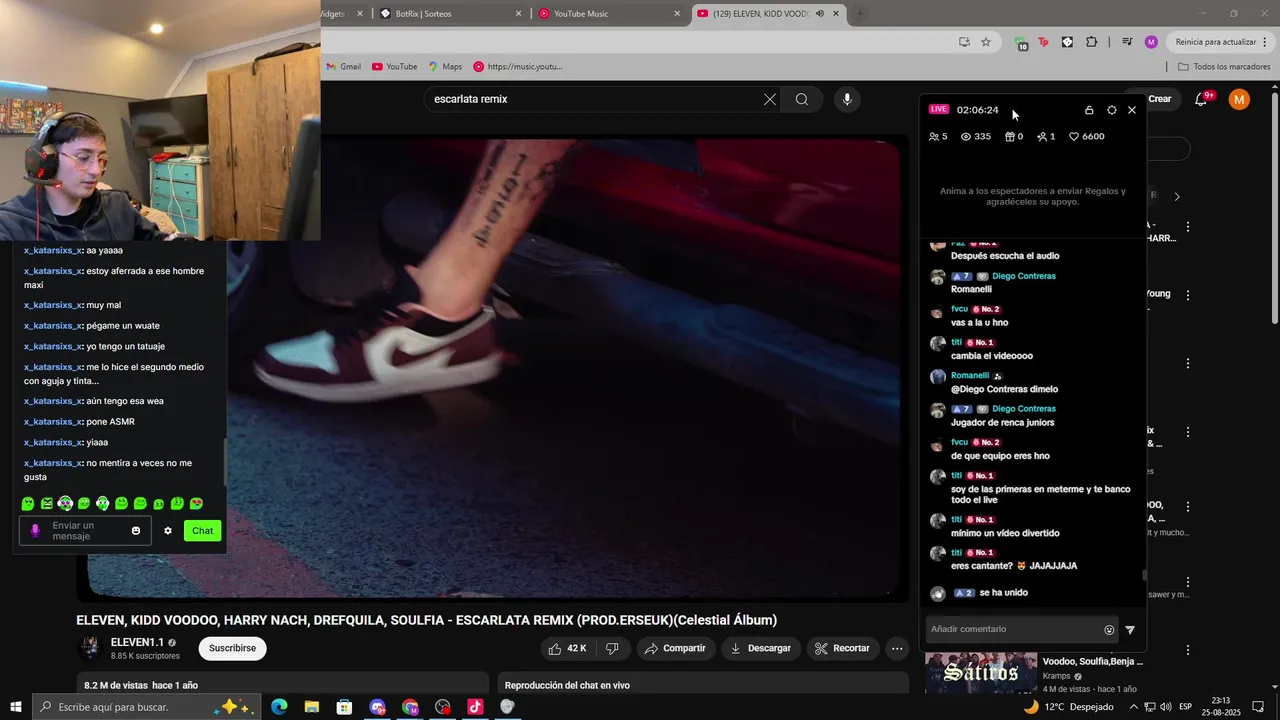Show hidden tray icons chevron
Viewport: 1280px width, 720px height.
point(1134,707)
